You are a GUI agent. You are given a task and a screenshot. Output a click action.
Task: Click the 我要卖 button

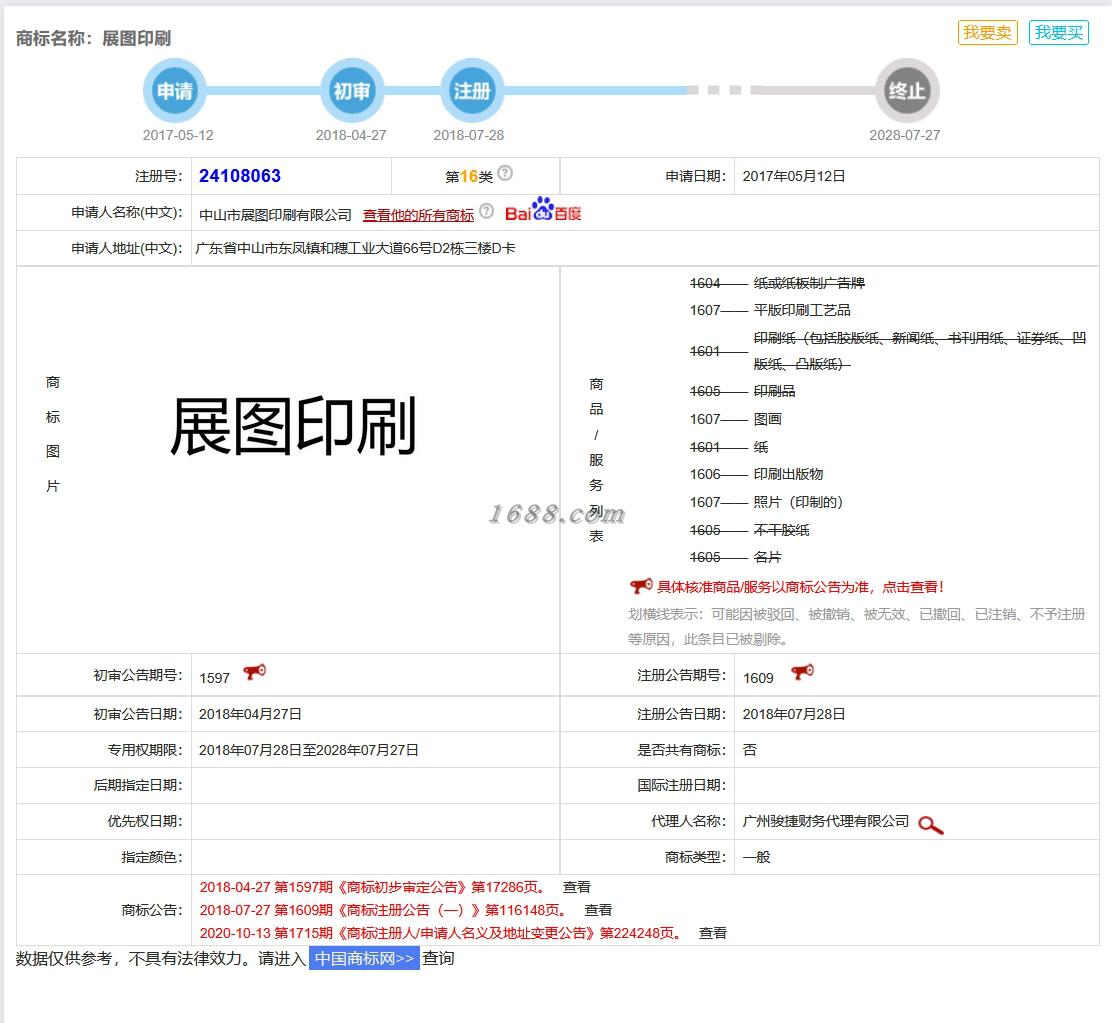(987, 33)
